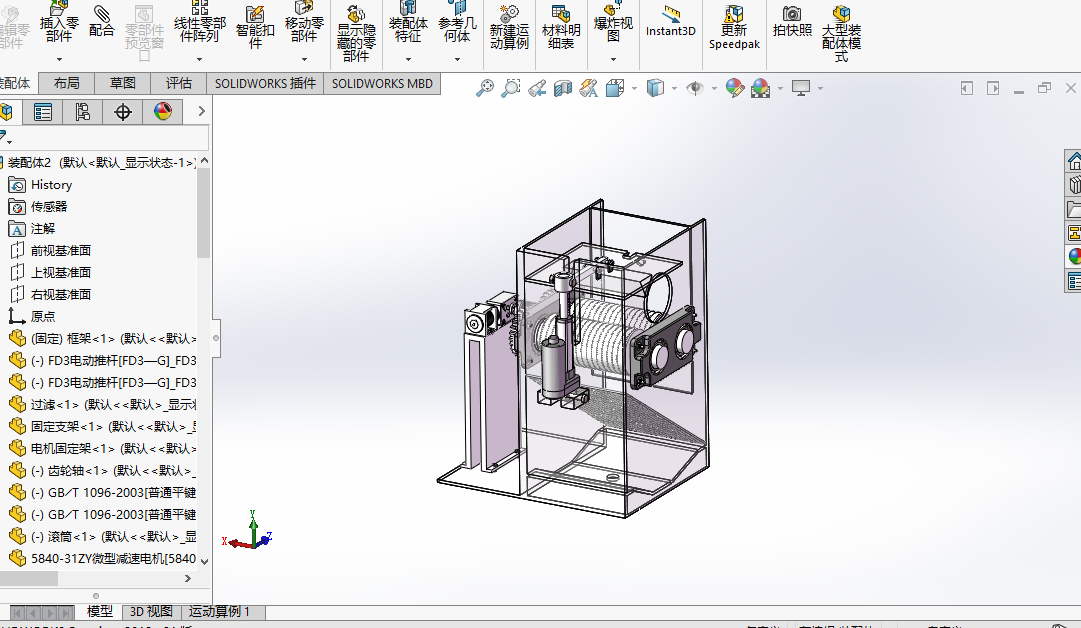Open ConfigurationManager tab icon
Viewport: 1081px width, 628px height.
[83, 112]
